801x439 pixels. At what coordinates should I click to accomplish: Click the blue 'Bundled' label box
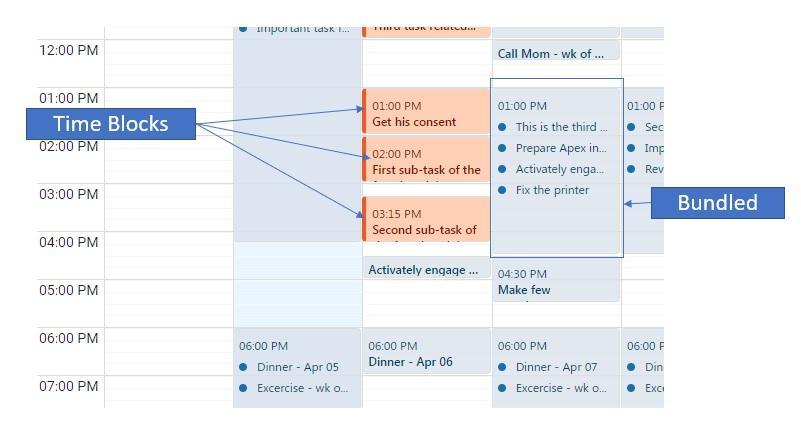click(718, 203)
